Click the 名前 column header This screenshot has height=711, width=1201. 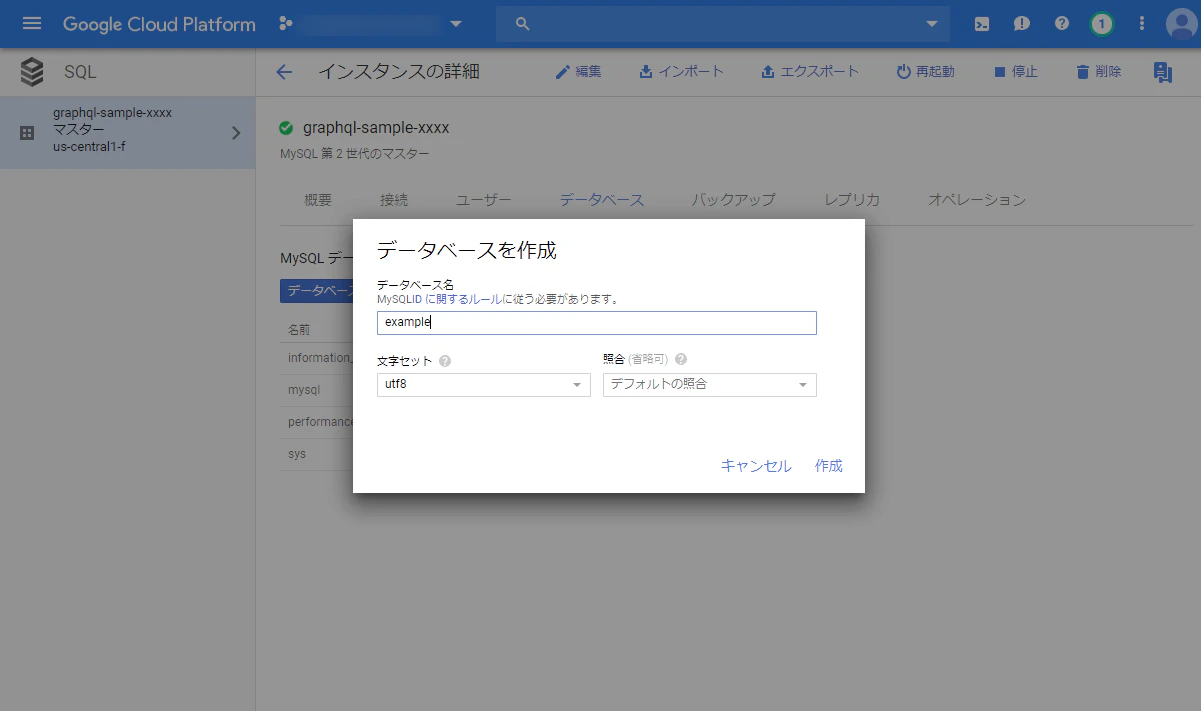(299, 329)
